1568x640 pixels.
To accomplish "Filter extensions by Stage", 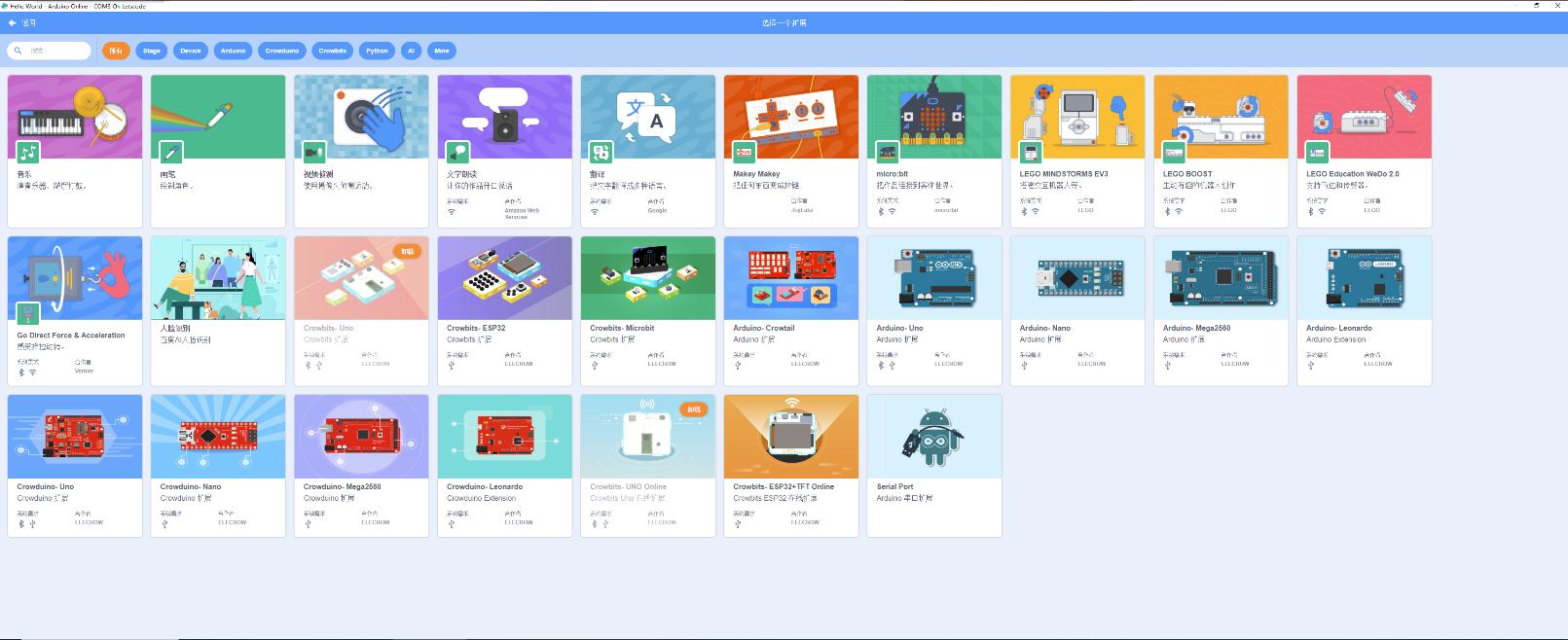I will click(x=152, y=51).
